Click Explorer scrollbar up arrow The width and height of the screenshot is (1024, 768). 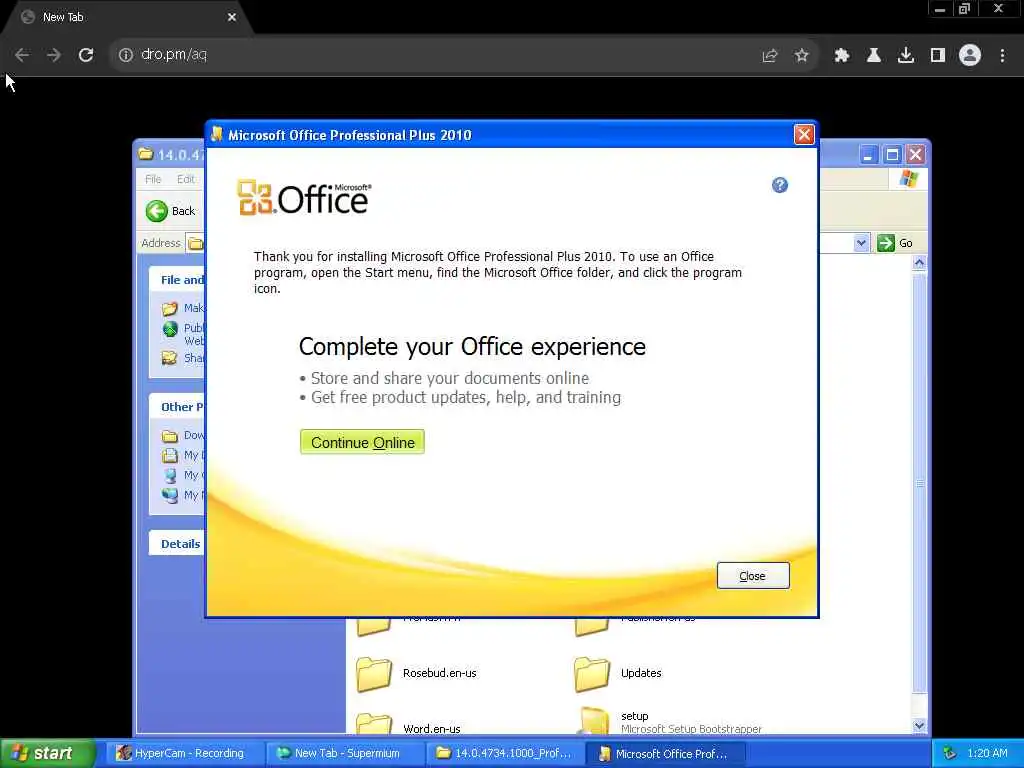tap(920, 263)
